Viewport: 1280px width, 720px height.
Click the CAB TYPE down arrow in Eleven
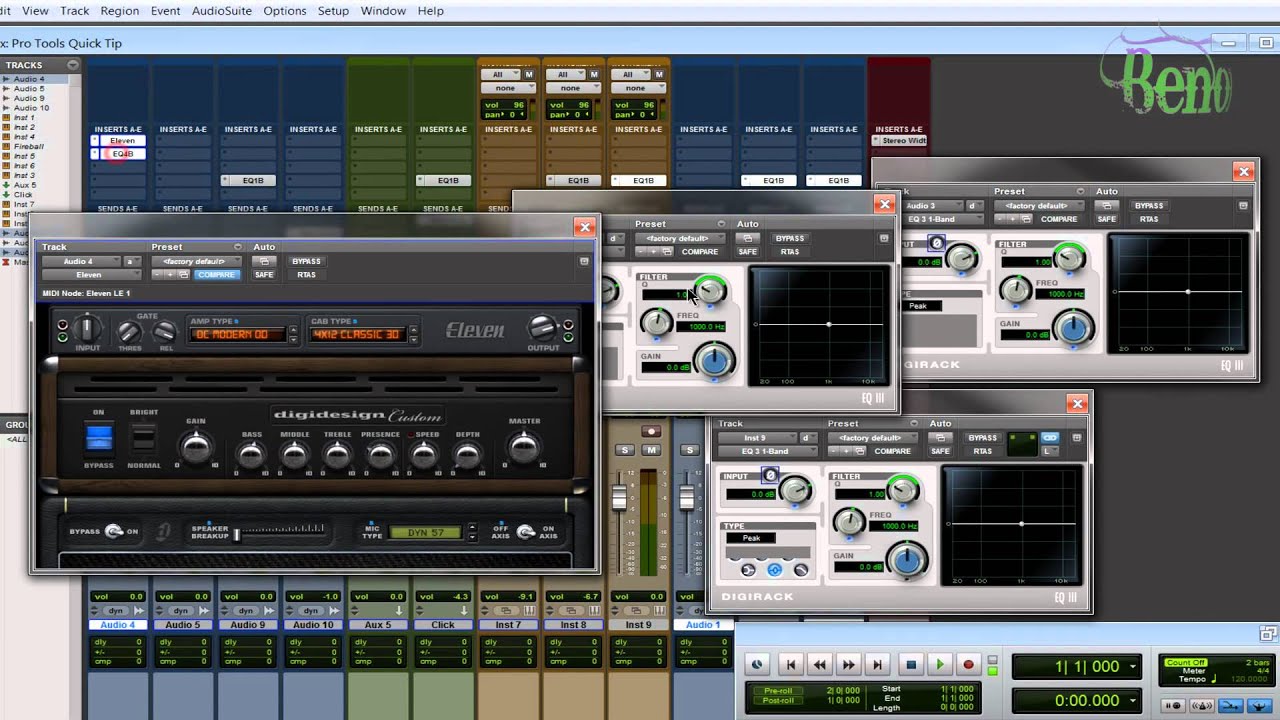click(413, 339)
